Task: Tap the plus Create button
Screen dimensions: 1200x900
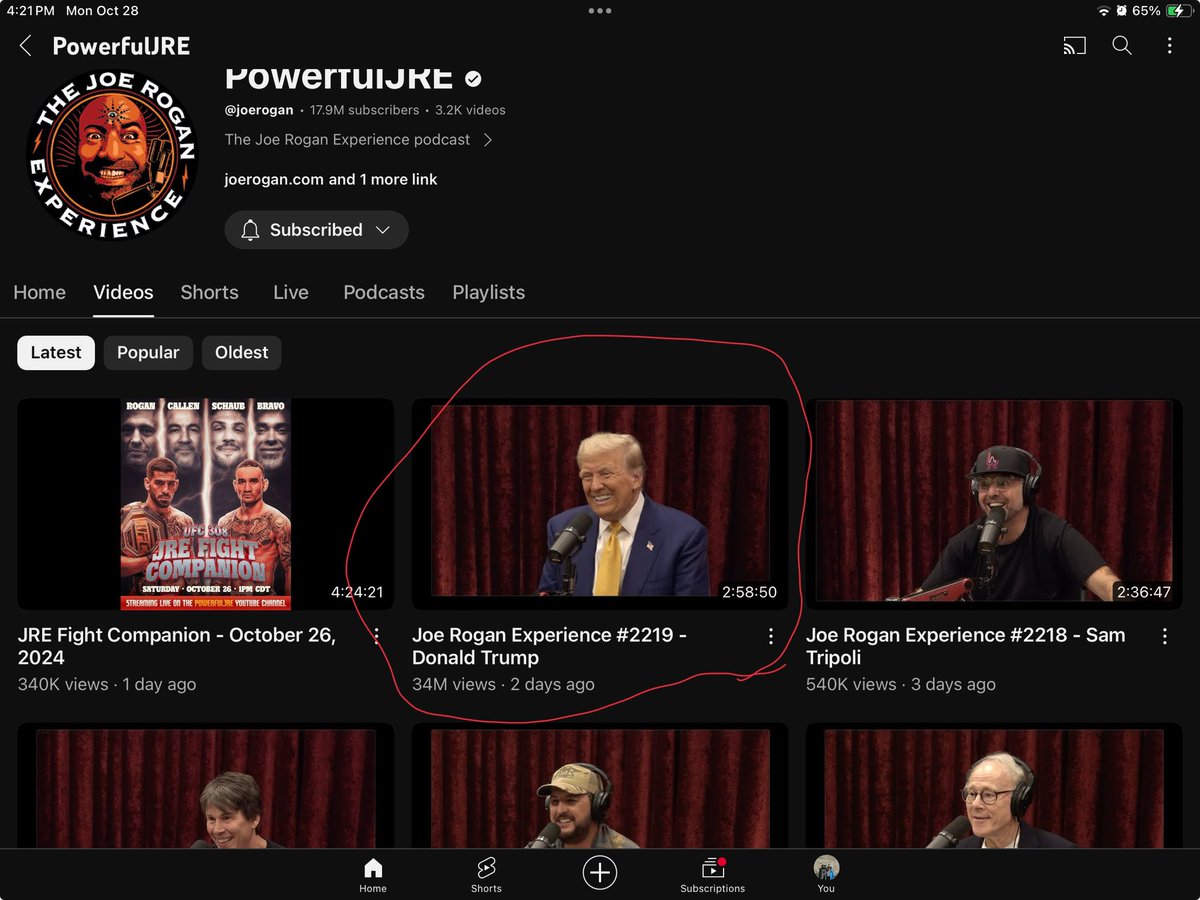Action: coord(600,872)
